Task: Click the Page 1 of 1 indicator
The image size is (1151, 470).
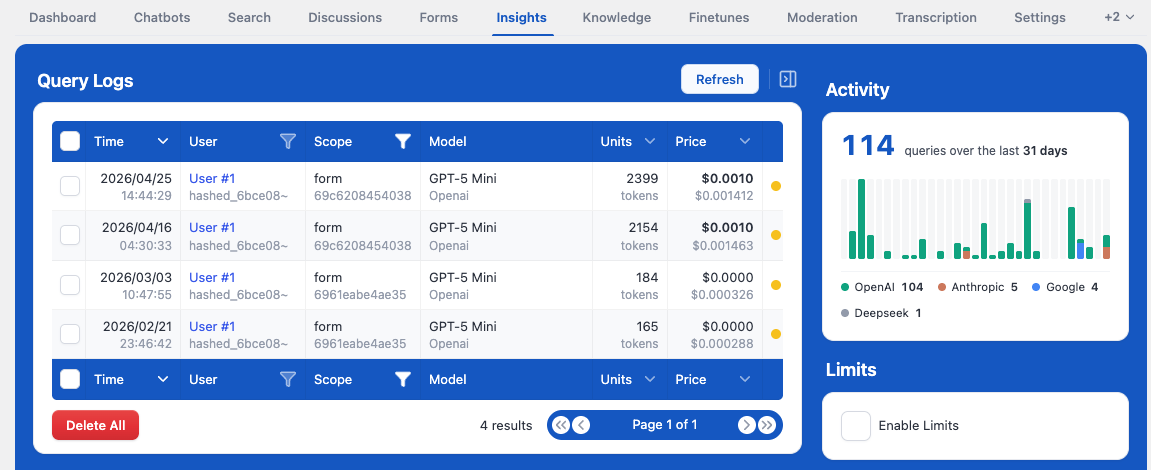Action: tap(664, 425)
